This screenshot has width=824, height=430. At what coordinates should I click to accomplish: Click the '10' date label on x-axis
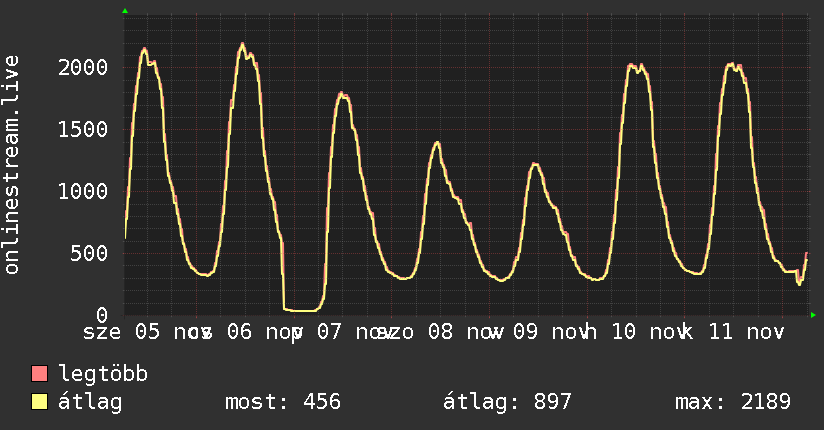(623, 331)
